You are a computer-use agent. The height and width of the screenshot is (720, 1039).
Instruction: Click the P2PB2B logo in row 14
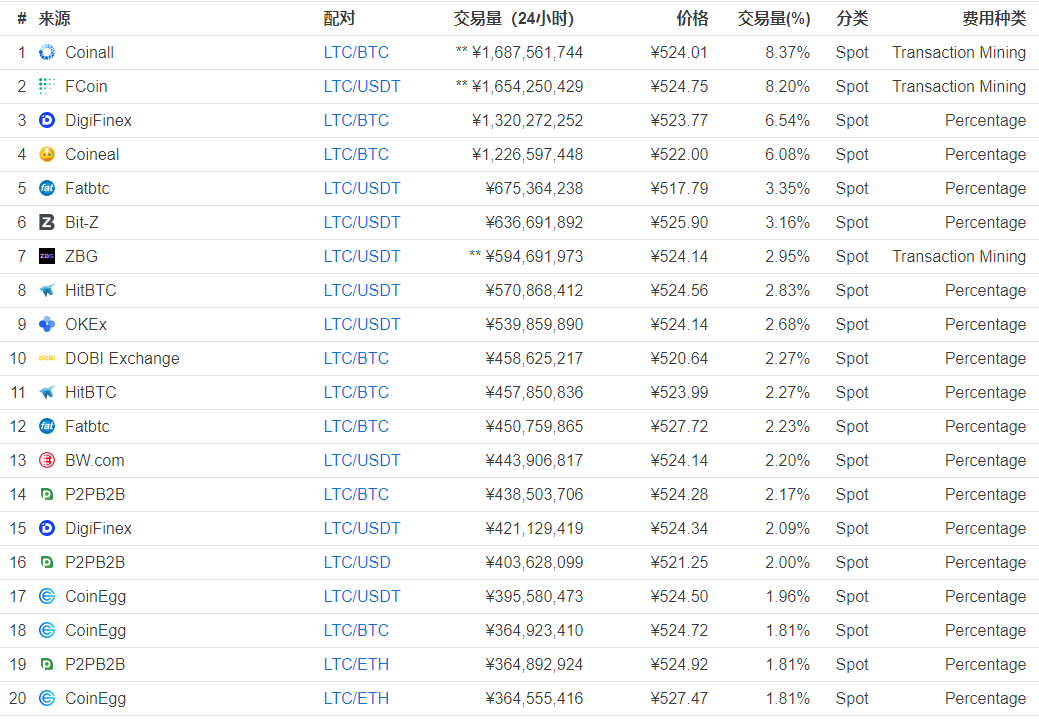point(46,494)
